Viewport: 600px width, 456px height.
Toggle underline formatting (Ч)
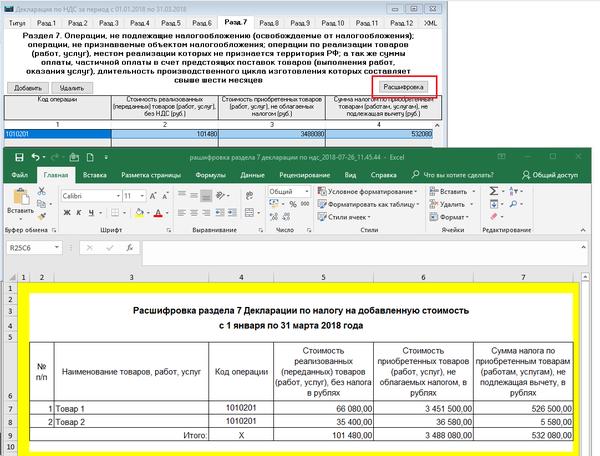(x=91, y=213)
